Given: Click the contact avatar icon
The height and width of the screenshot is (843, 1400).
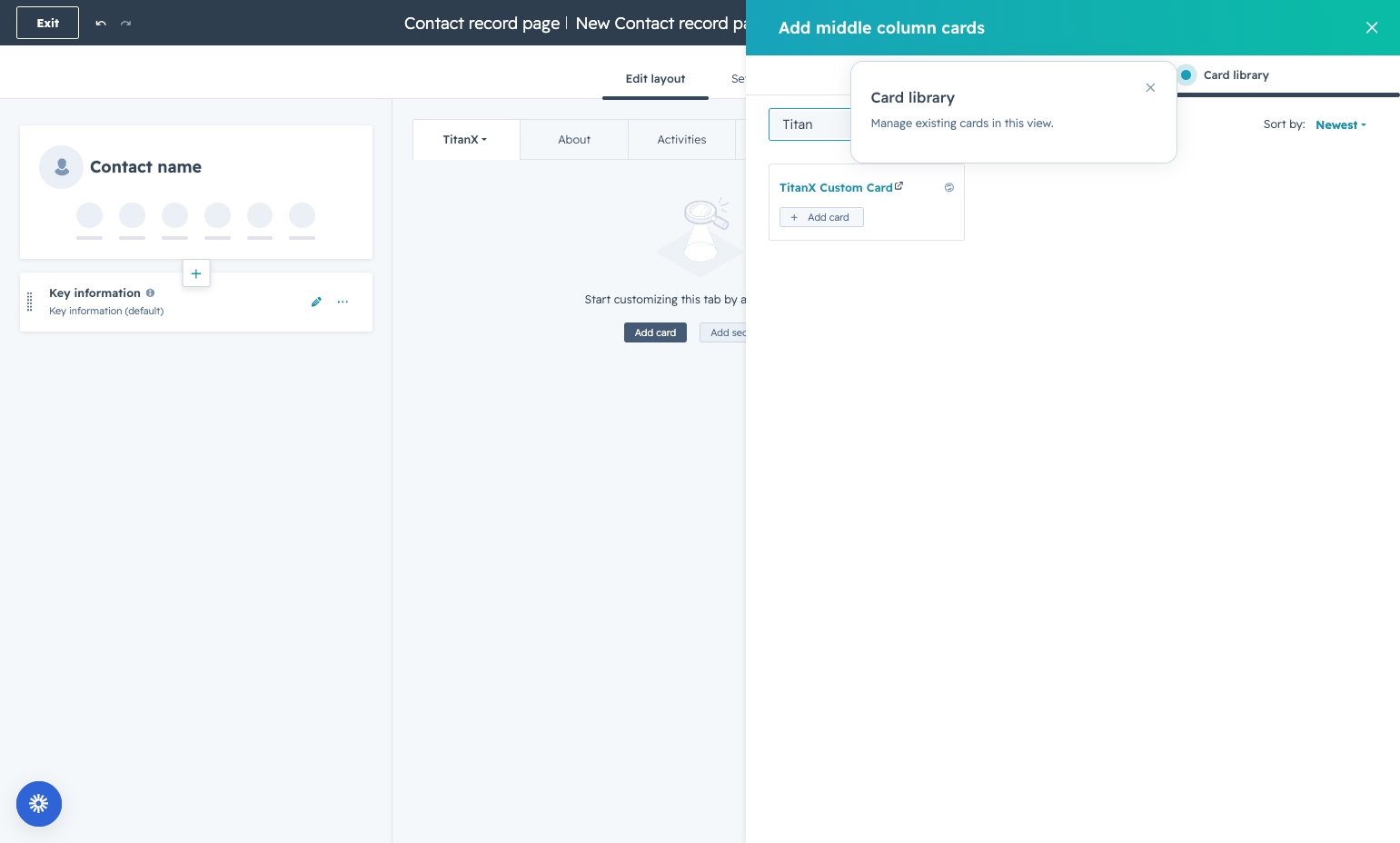Looking at the screenshot, I should coord(62,167).
